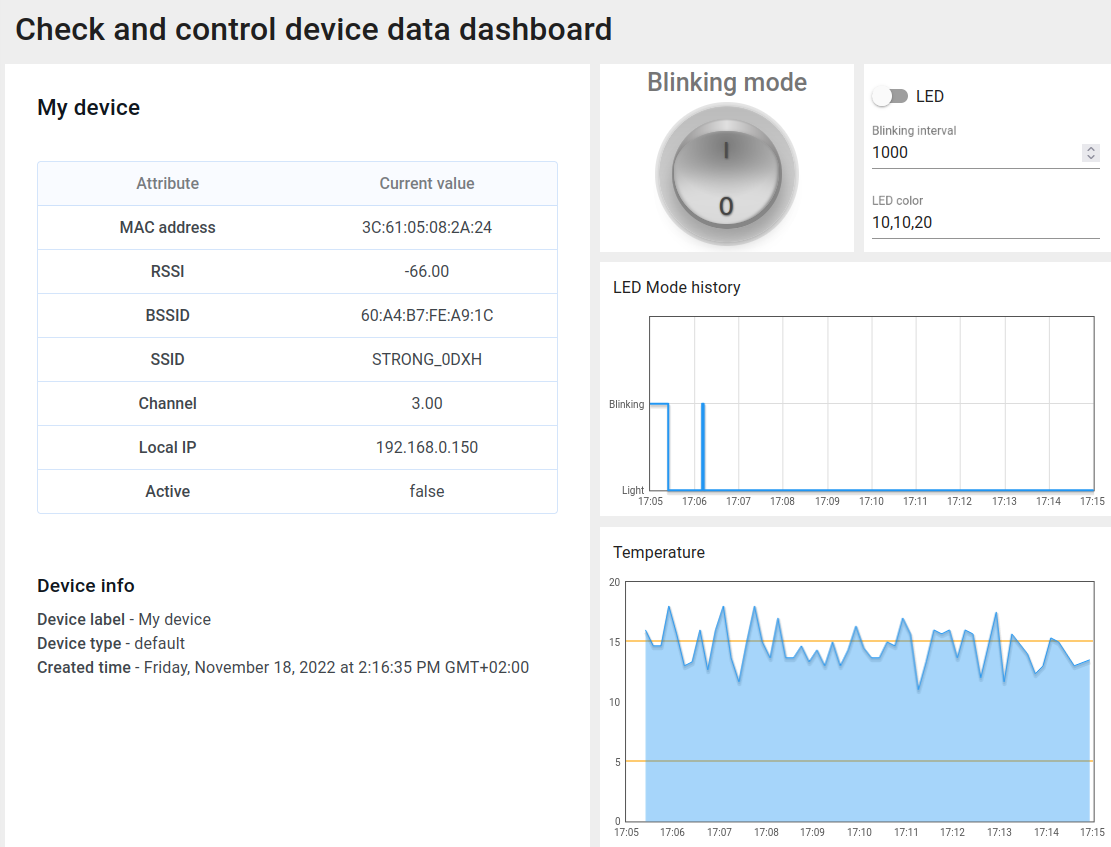Click the Current value column header
The width and height of the screenshot is (1111, 847).
(427, 184)
